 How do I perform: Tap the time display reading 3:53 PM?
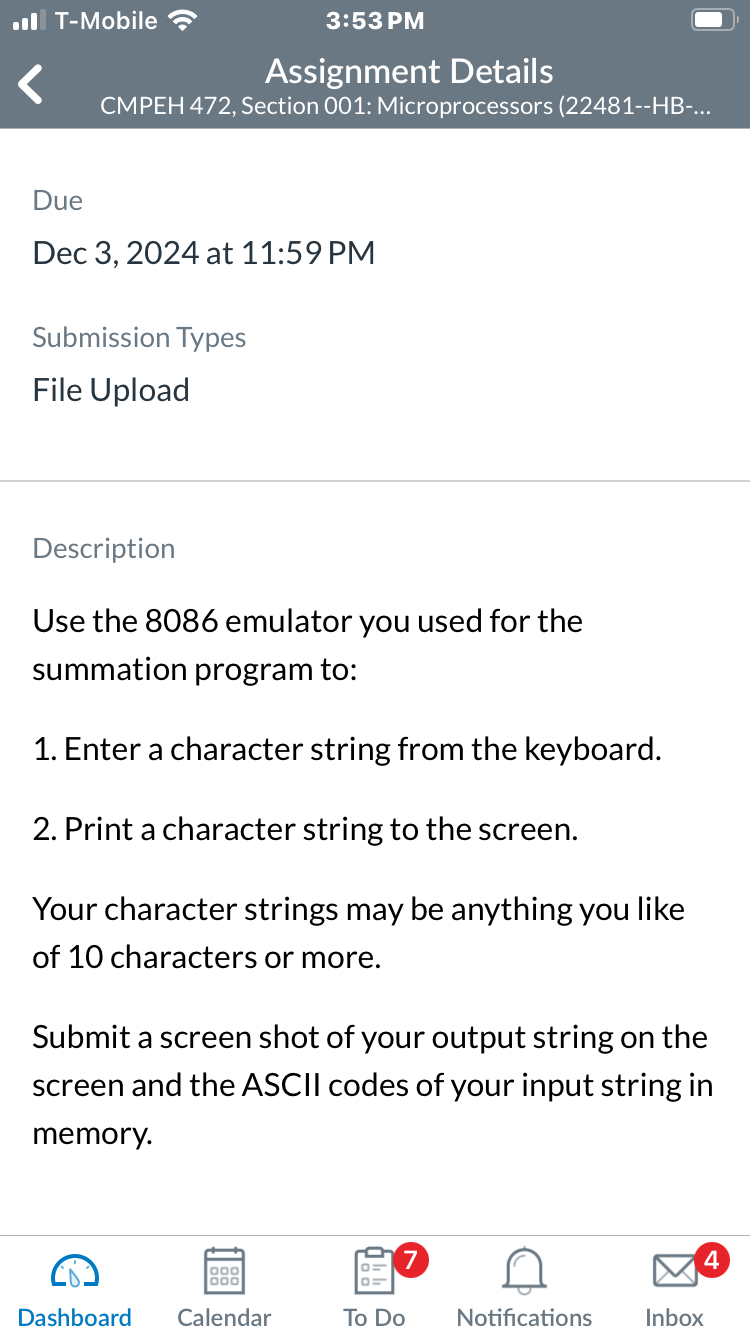tap(375, 18)
